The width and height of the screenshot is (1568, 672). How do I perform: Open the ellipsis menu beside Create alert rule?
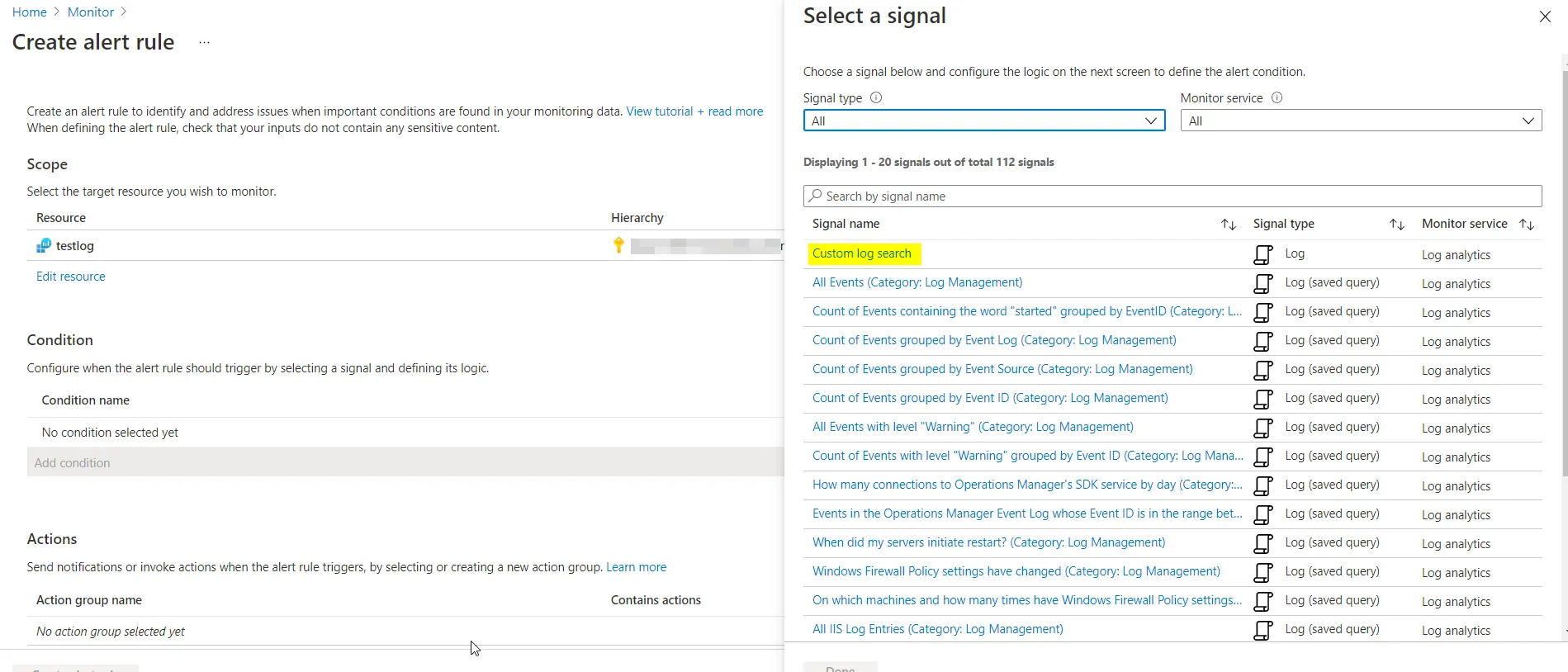(204, 42)
